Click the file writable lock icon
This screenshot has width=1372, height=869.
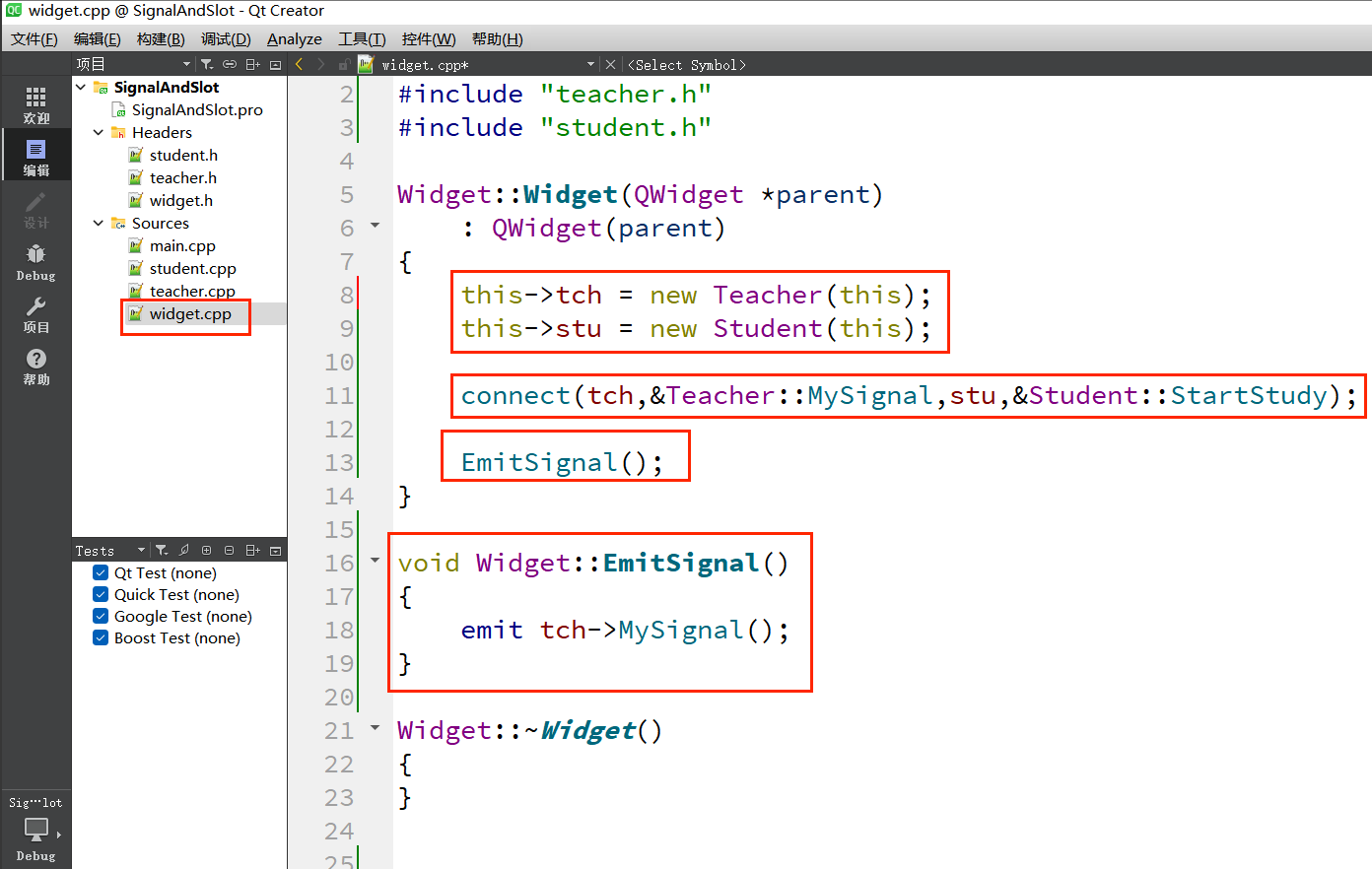(x=344, y=64)
